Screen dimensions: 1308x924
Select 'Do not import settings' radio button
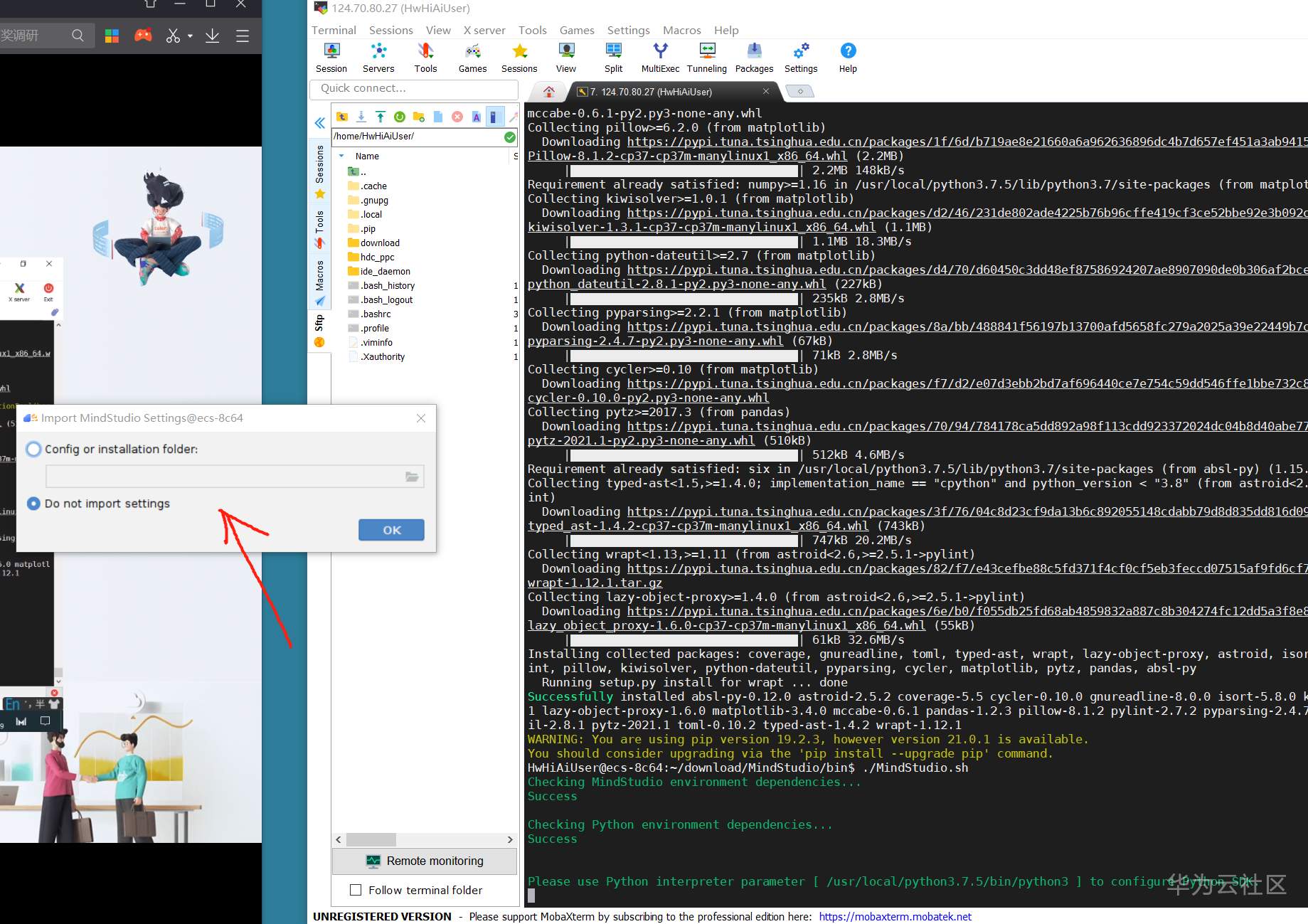coord(33,503)
